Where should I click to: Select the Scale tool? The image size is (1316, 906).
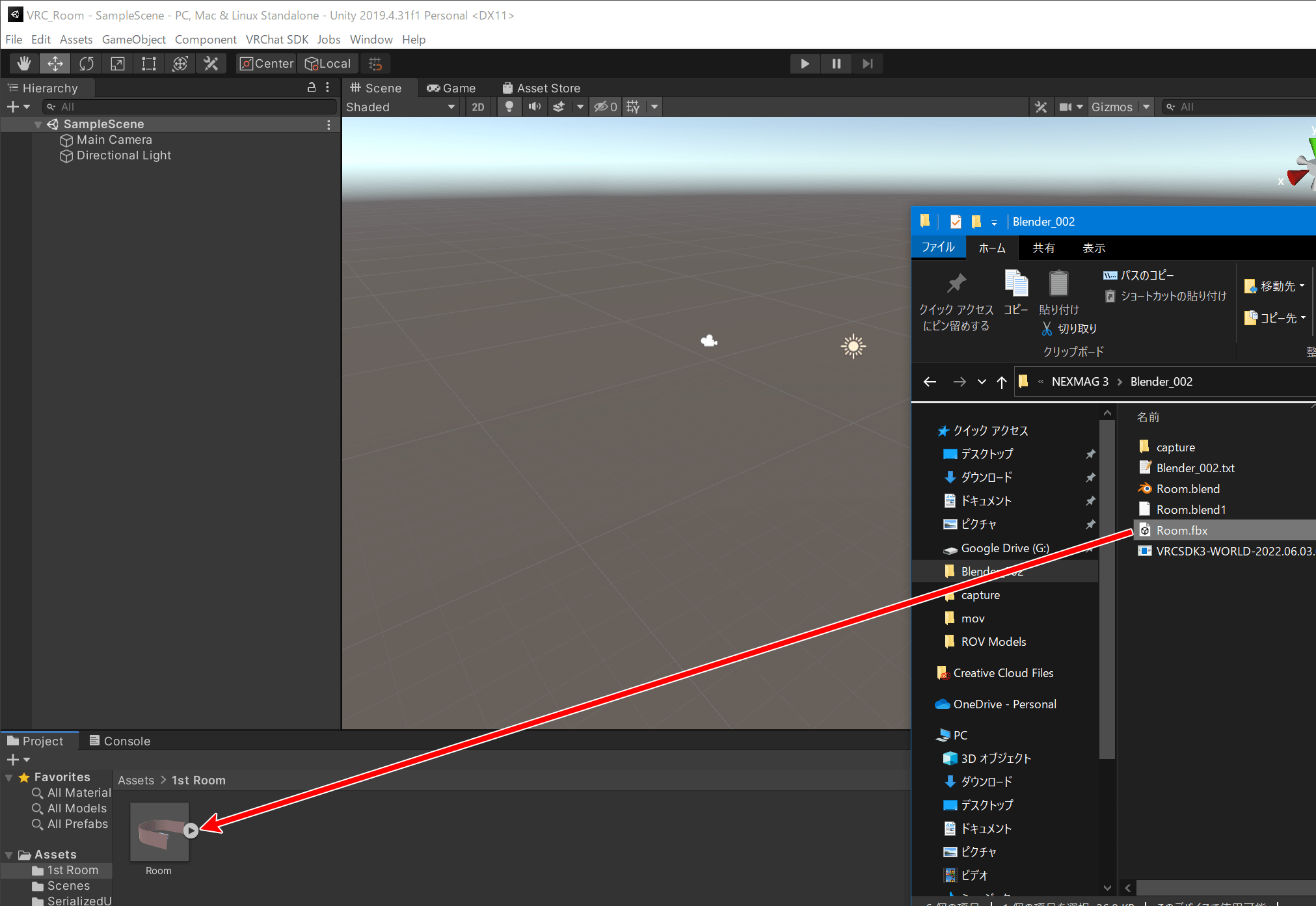point(118,64)
